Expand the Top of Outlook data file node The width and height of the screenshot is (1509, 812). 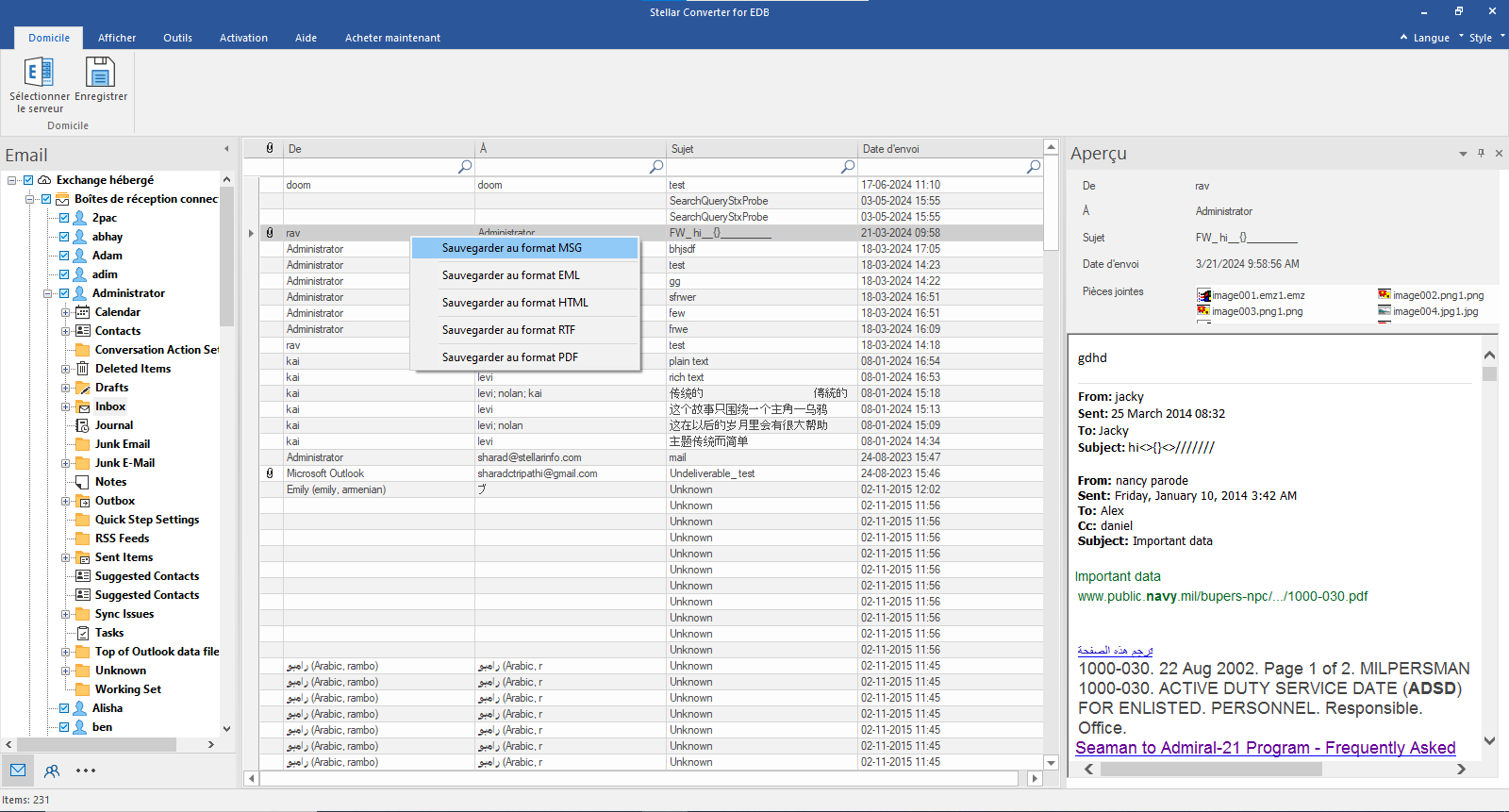[x=66, y=652]
